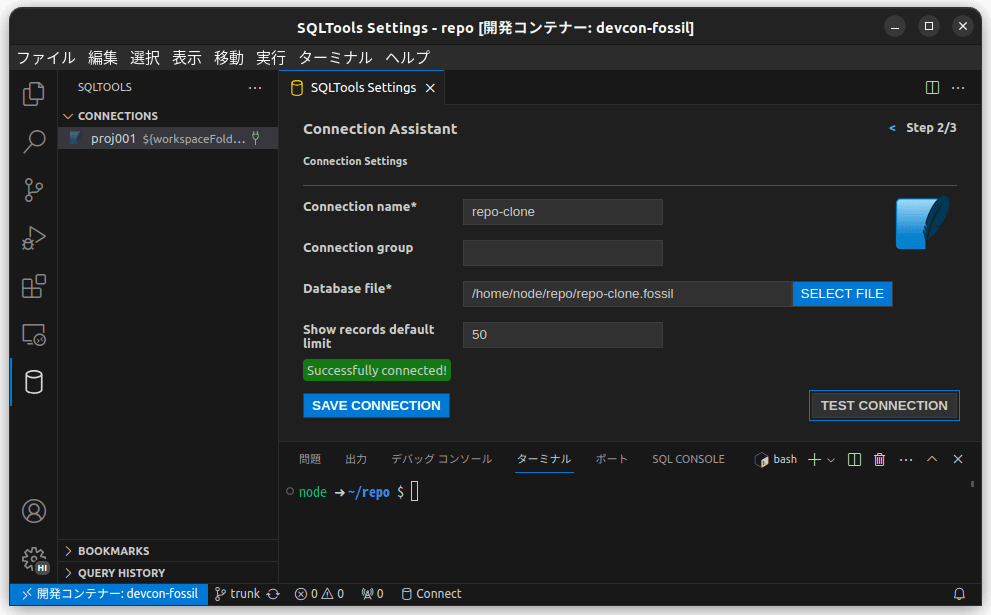Split the terminal panel

tap(854, 460)
